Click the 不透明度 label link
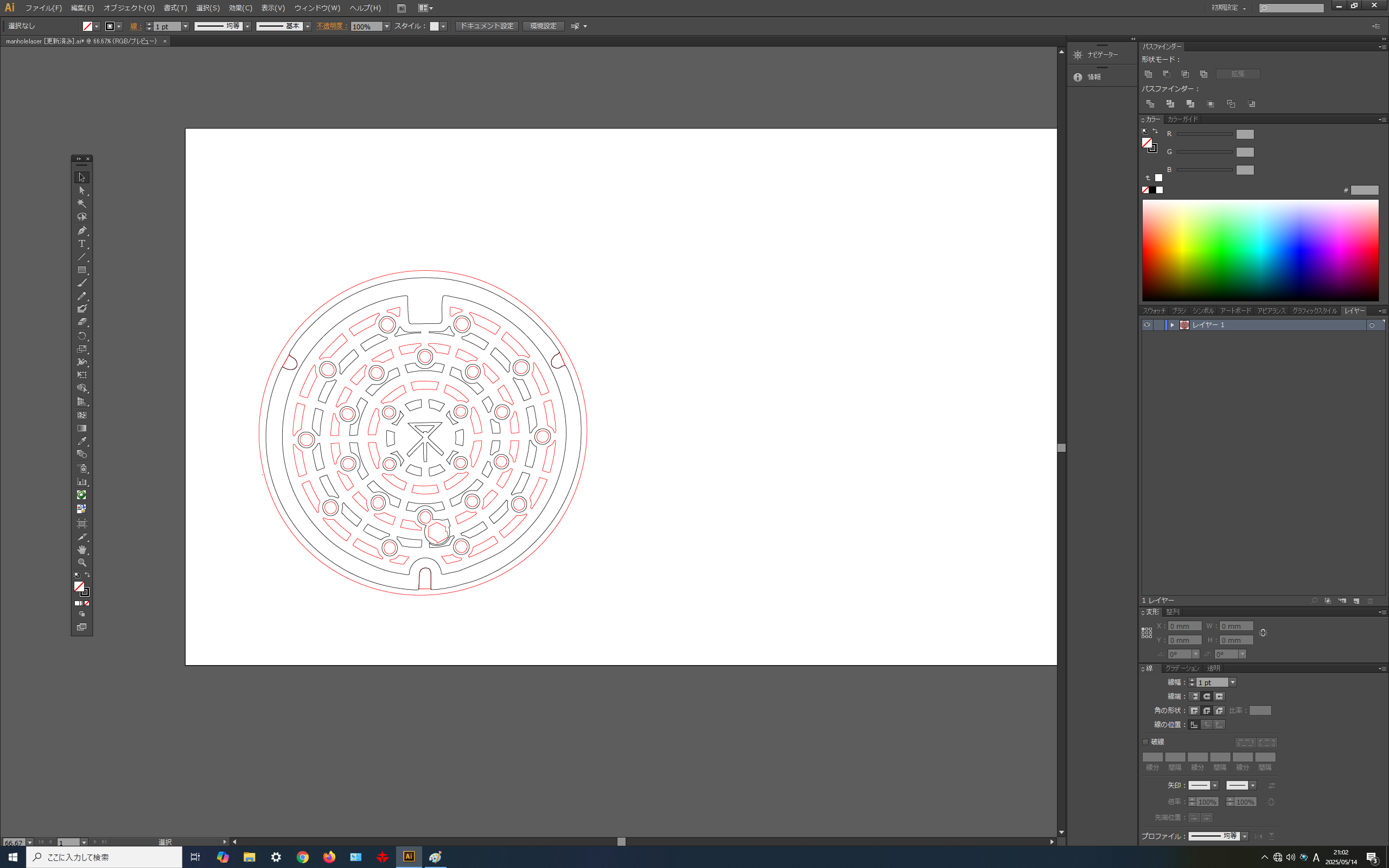 pos(331,27)
